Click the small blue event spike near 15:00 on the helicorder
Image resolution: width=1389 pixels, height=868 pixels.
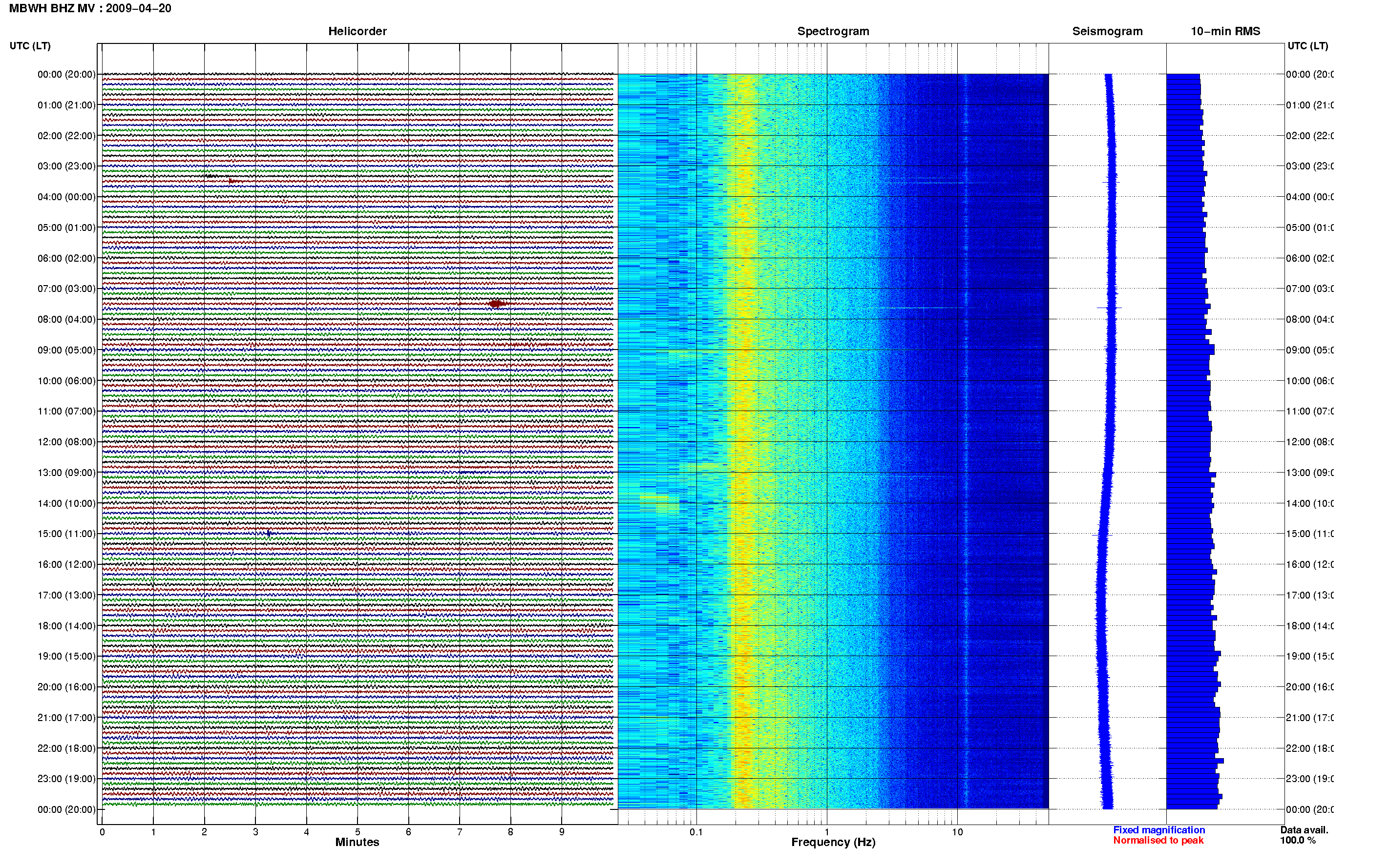pos(269,534)
